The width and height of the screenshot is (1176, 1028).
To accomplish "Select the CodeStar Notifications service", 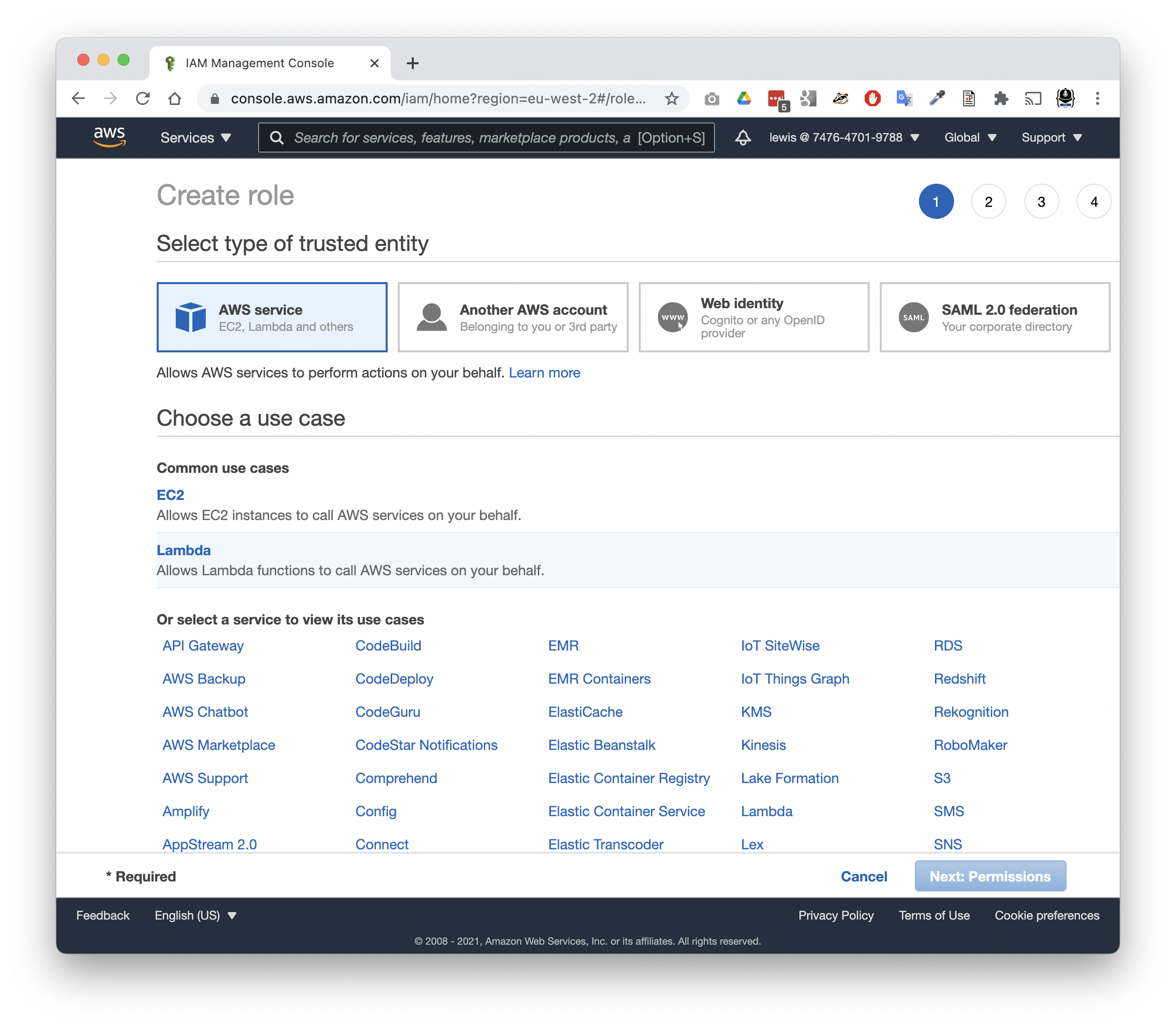I will click(426, 745).
